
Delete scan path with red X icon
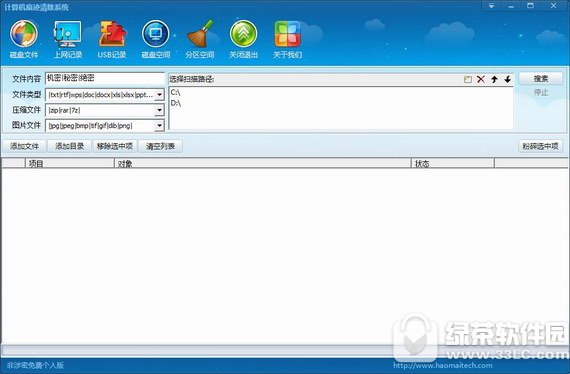coord(481,79)
